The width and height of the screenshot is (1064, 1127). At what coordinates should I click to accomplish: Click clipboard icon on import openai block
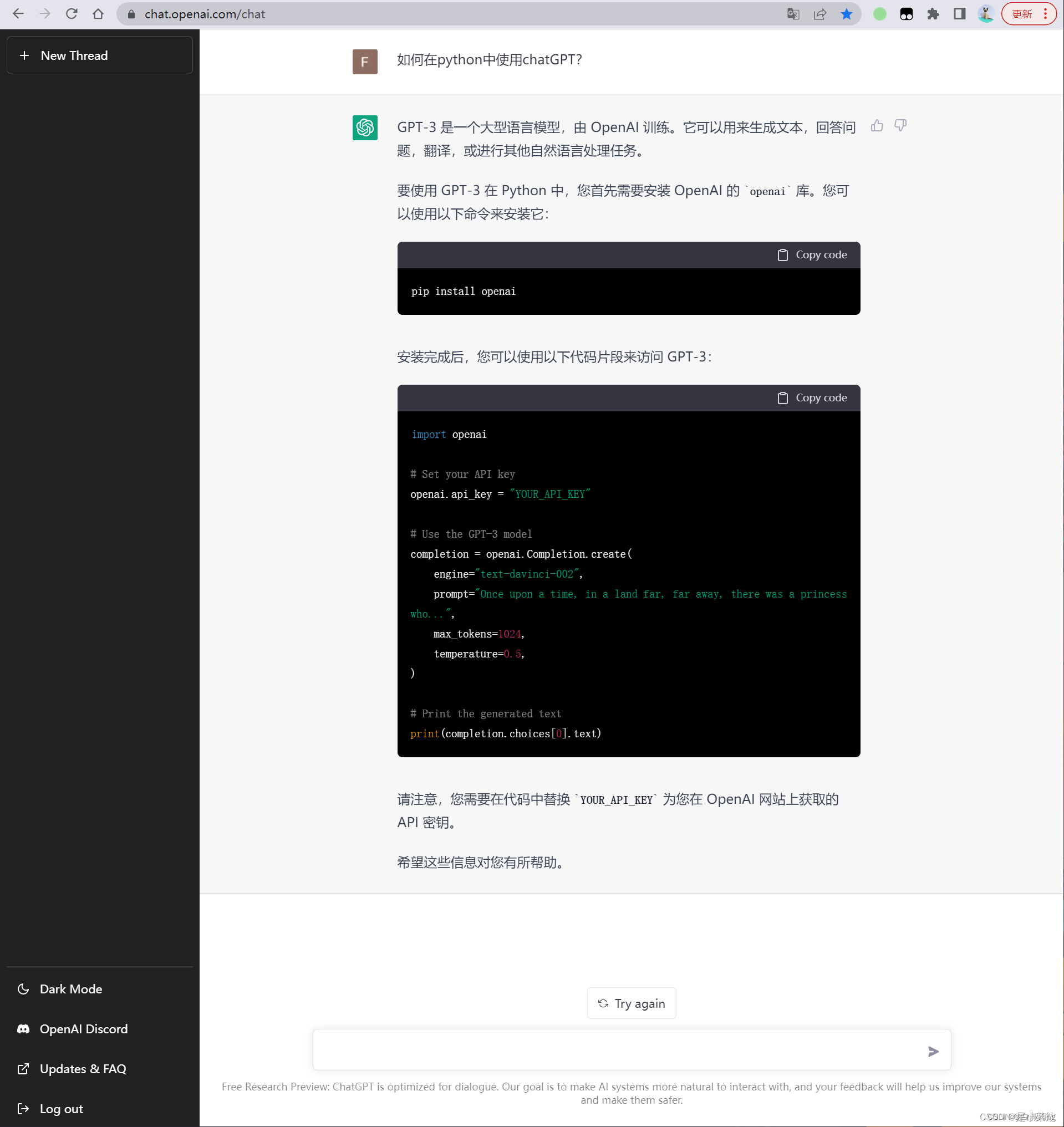[783, 398]
